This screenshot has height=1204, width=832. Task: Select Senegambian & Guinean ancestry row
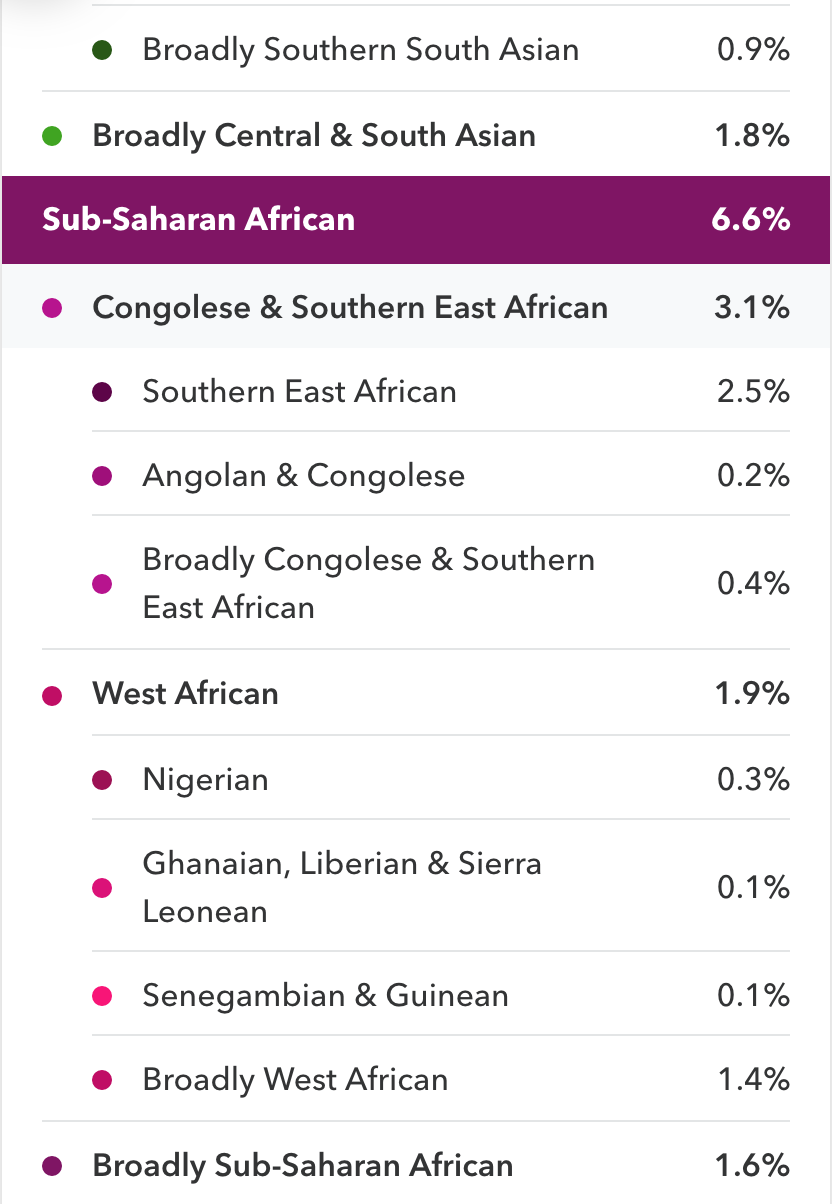(x=441, y=995)
